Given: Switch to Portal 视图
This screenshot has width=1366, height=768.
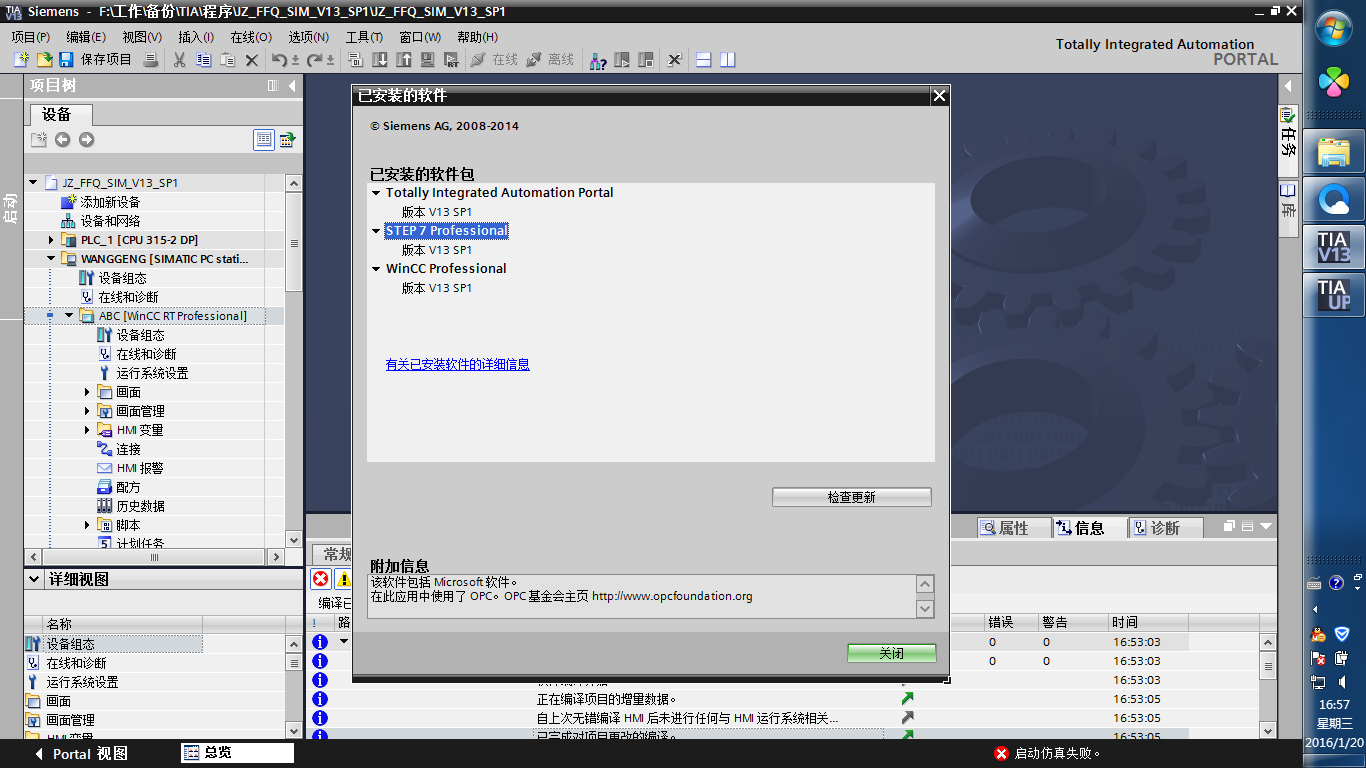Looking at the screenshot, I should (x=81, y=754).
